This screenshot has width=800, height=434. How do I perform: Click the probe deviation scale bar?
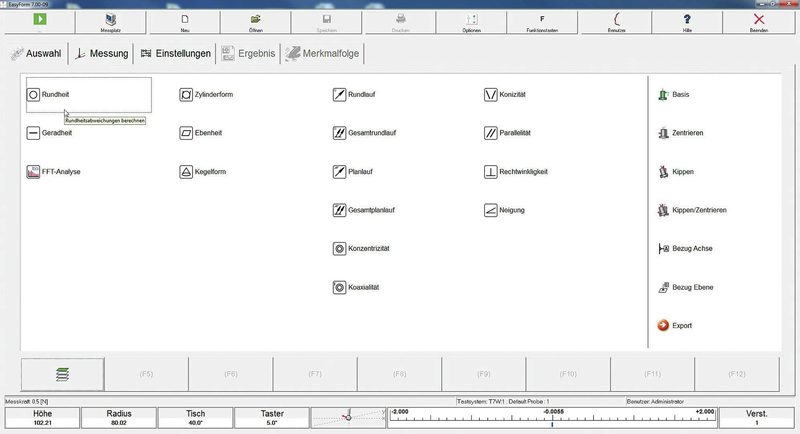tap(551, 418)
